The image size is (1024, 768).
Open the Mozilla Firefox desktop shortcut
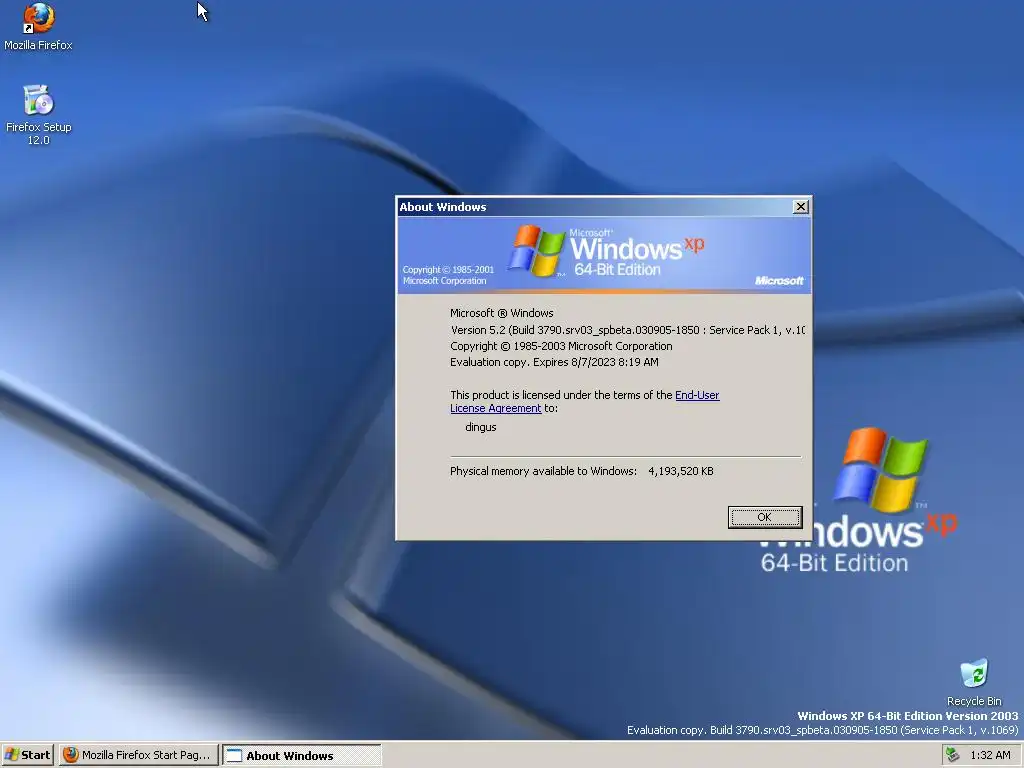click(x=38, y=26)
